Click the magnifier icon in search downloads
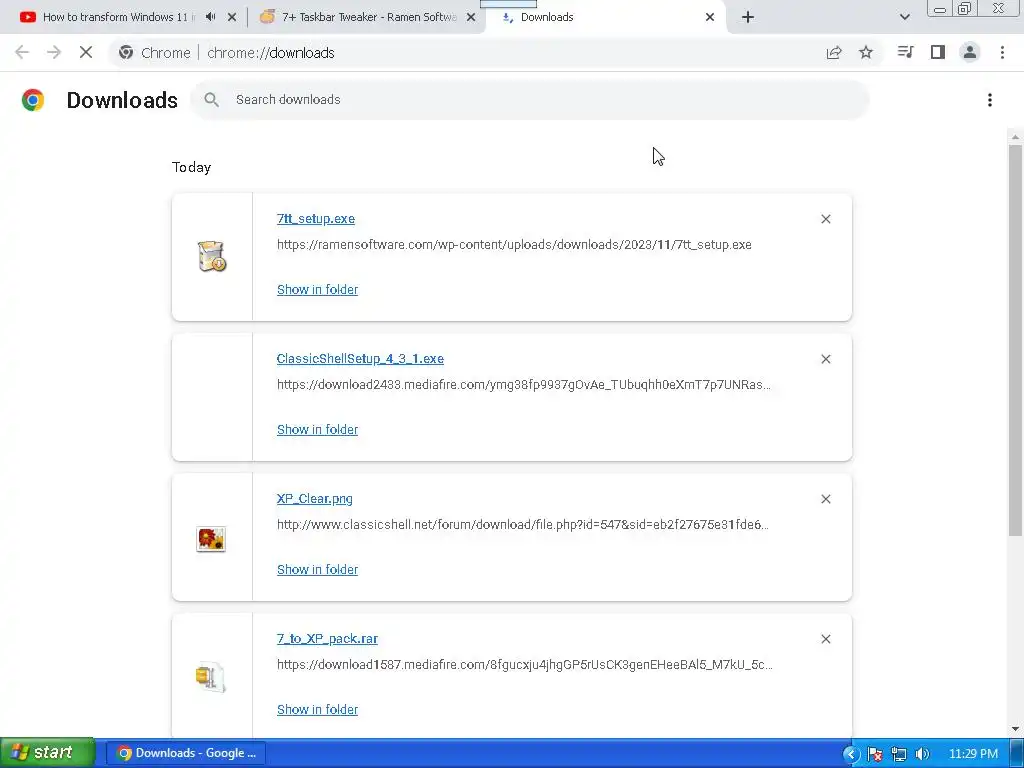Image resolution: width=1024 pixels, height=768 pixels. [x=211, y=100]
